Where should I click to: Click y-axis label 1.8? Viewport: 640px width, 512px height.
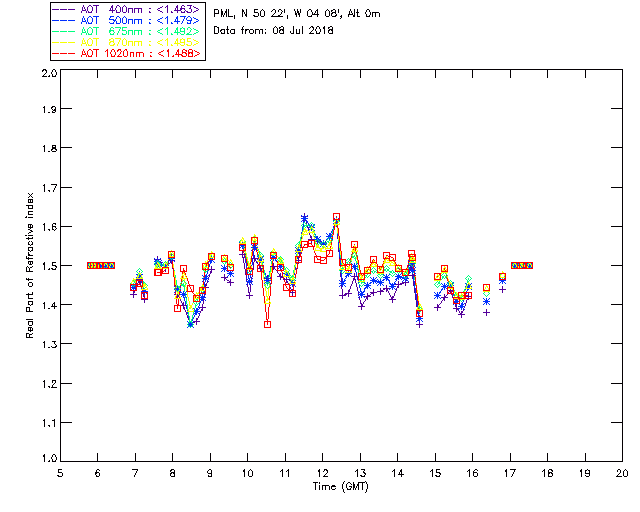49,148
